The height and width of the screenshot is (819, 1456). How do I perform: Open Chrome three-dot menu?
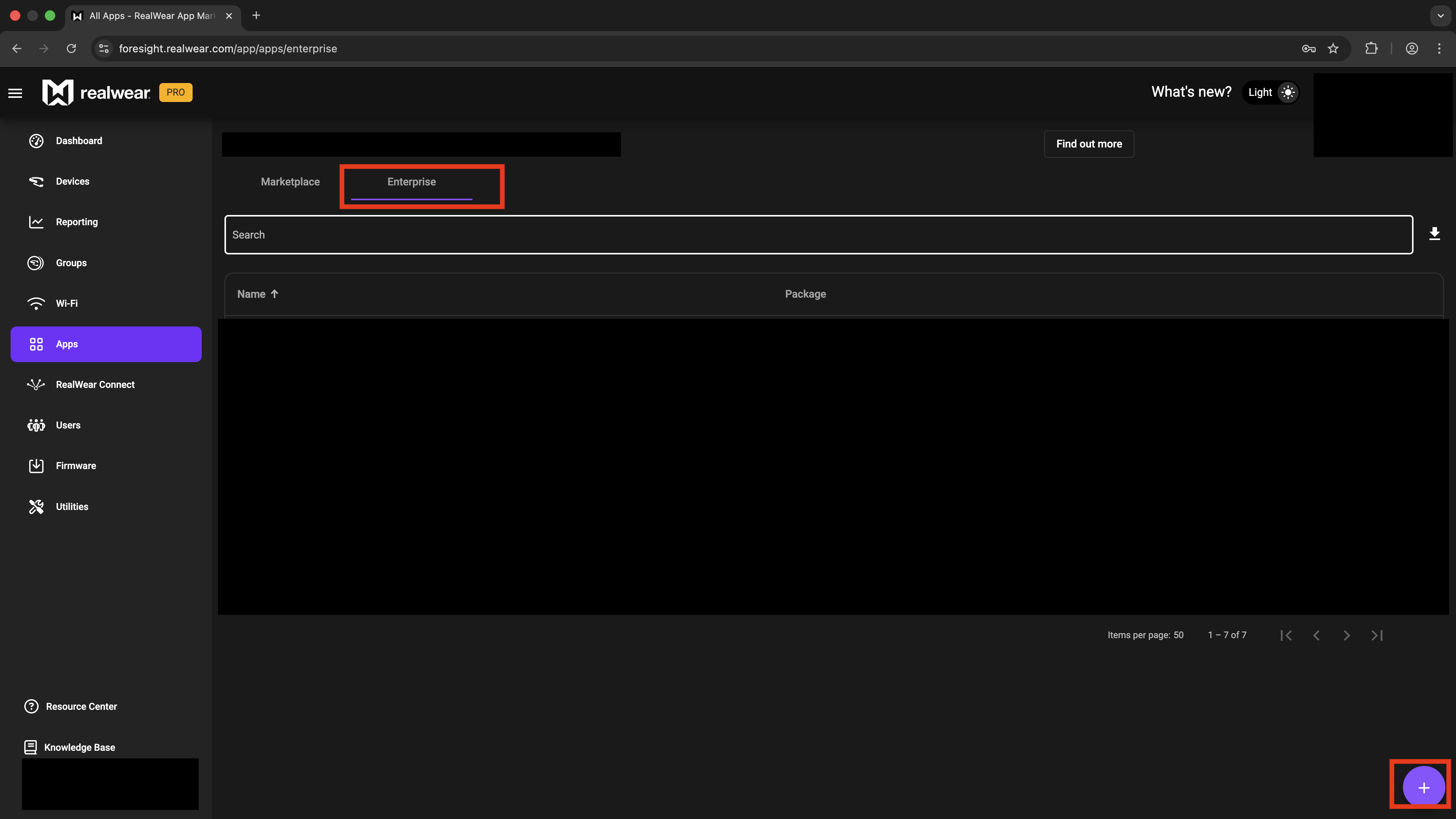(1439, 49)
